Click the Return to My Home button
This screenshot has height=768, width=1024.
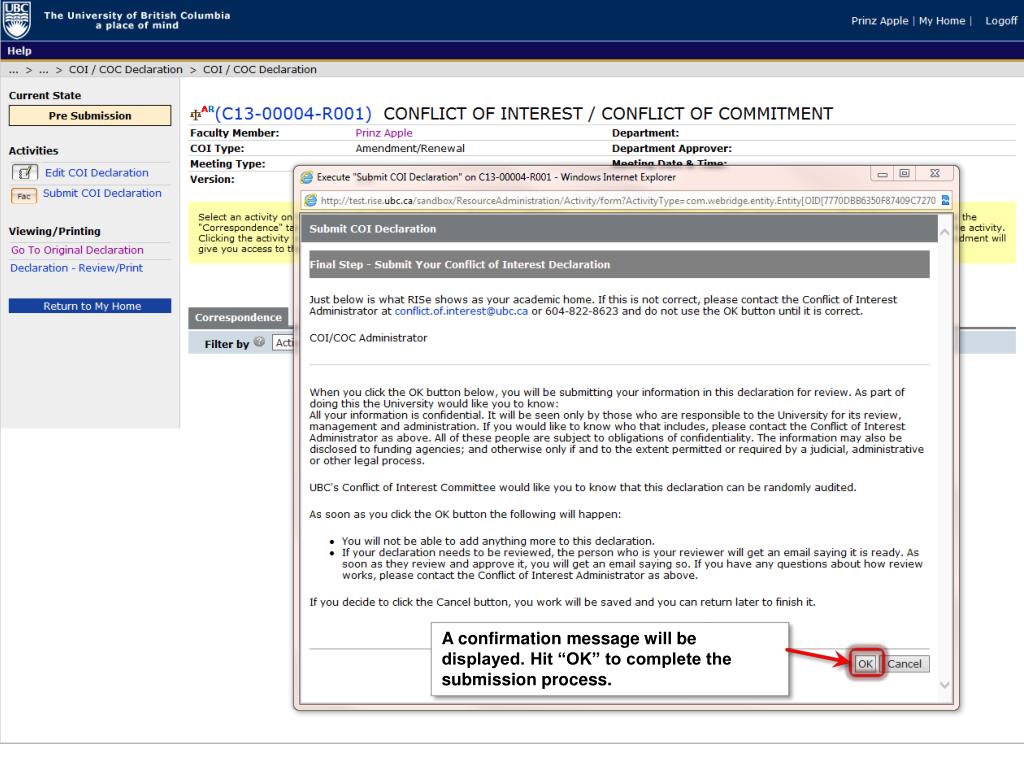[91, 306]
